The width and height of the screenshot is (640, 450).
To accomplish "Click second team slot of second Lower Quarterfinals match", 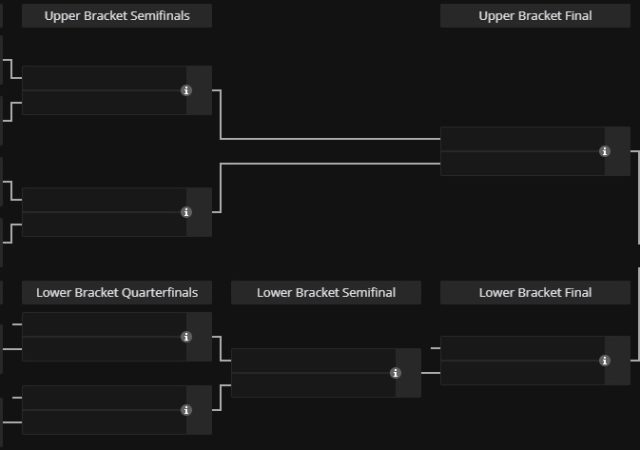I will pos(103,422).
